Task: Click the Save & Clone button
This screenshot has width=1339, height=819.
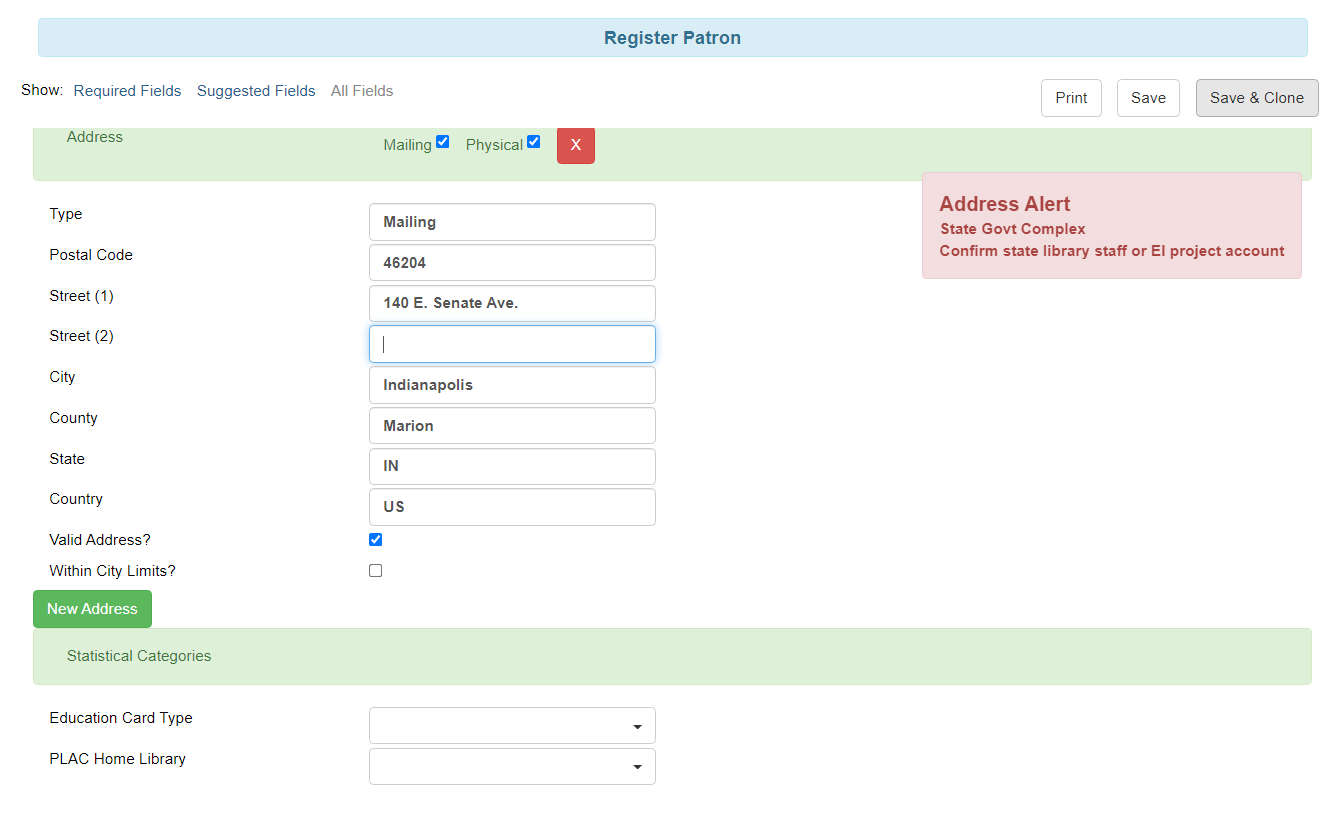Action: pyautogui.click(x=1256, y=98)
